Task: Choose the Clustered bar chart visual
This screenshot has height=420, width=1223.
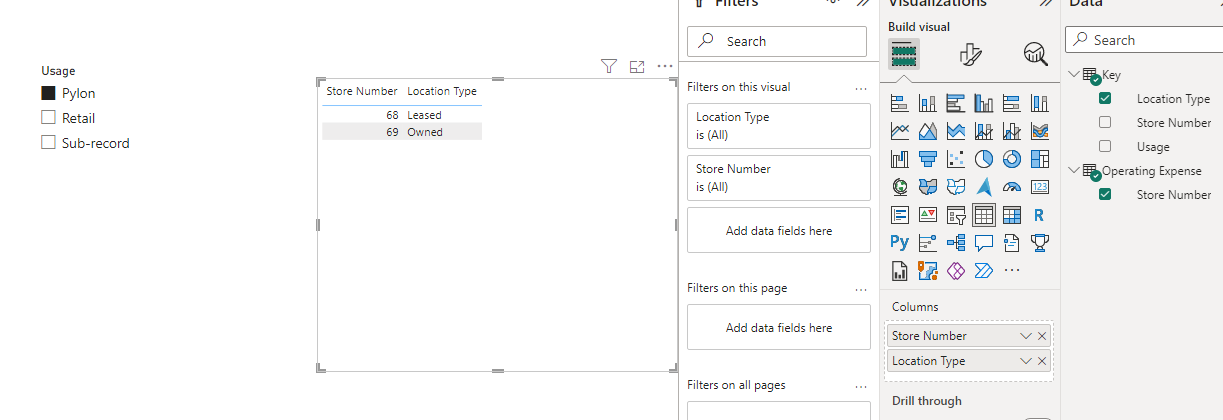Action: pyautogui.click(x=955, y=103)
